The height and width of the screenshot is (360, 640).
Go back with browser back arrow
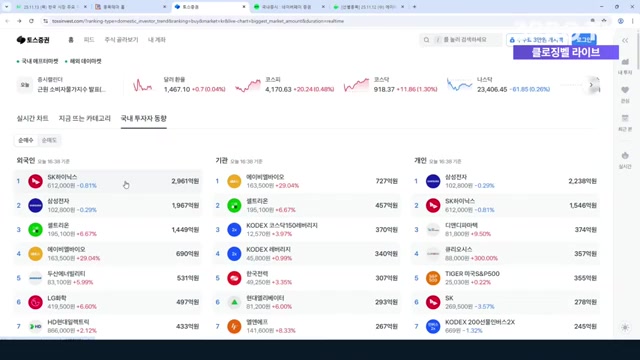(x=7, y=21)
